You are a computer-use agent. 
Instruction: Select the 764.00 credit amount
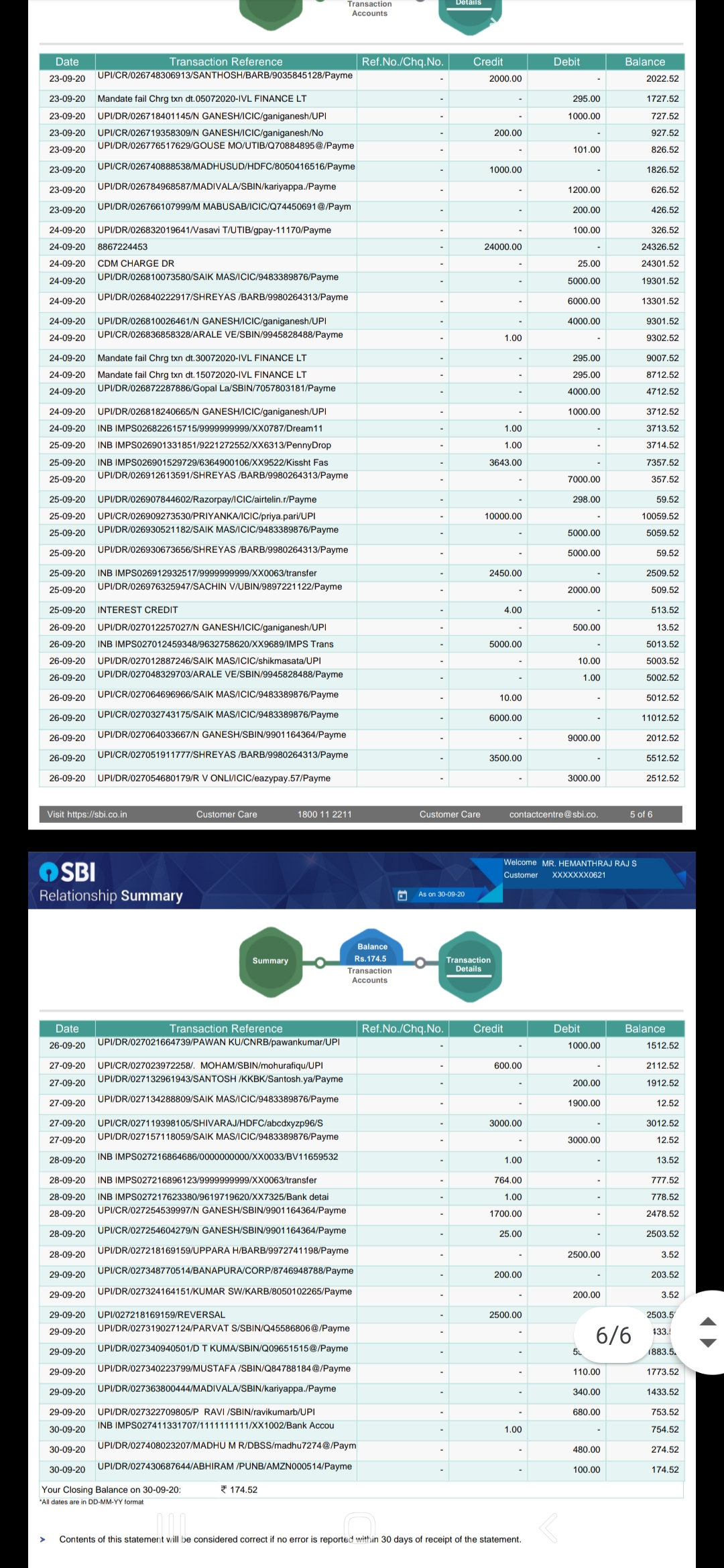pyautogui.click(x=507, y=1180)
